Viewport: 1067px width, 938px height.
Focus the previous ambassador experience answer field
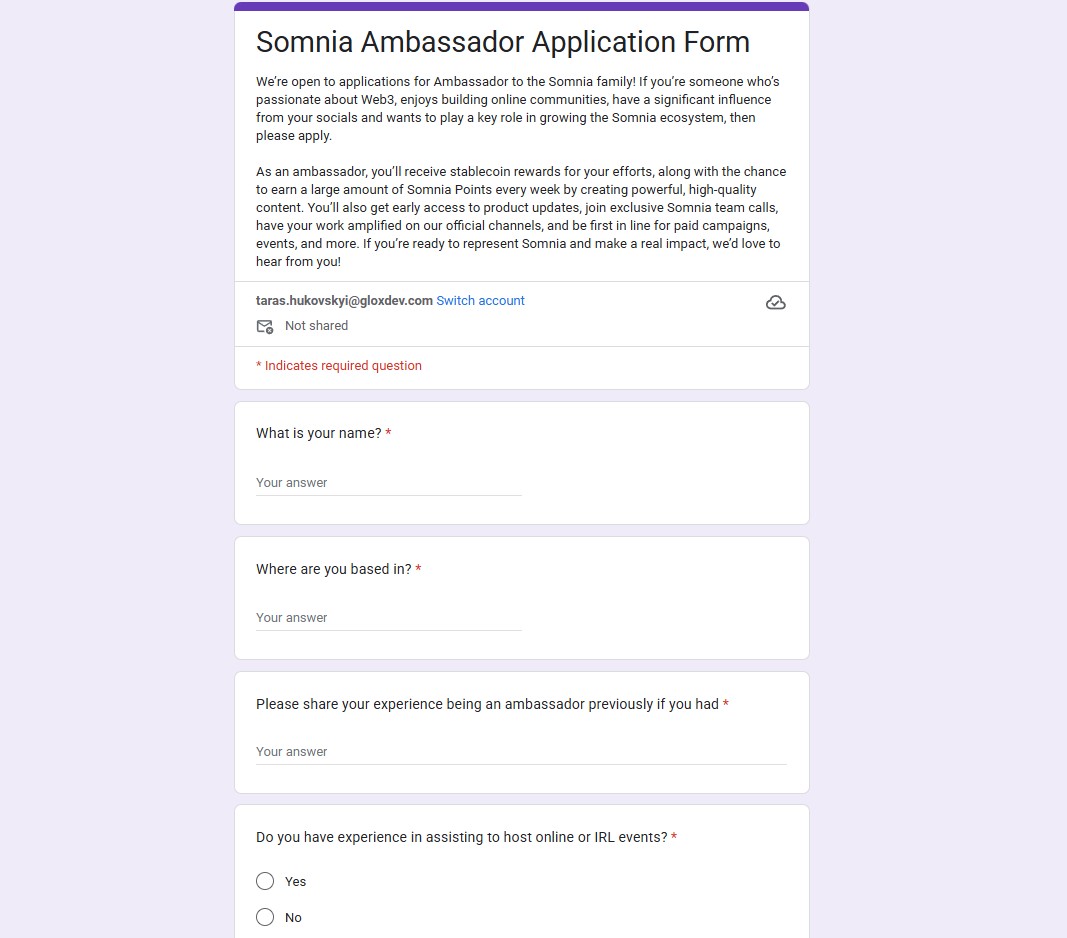(520, 752)
